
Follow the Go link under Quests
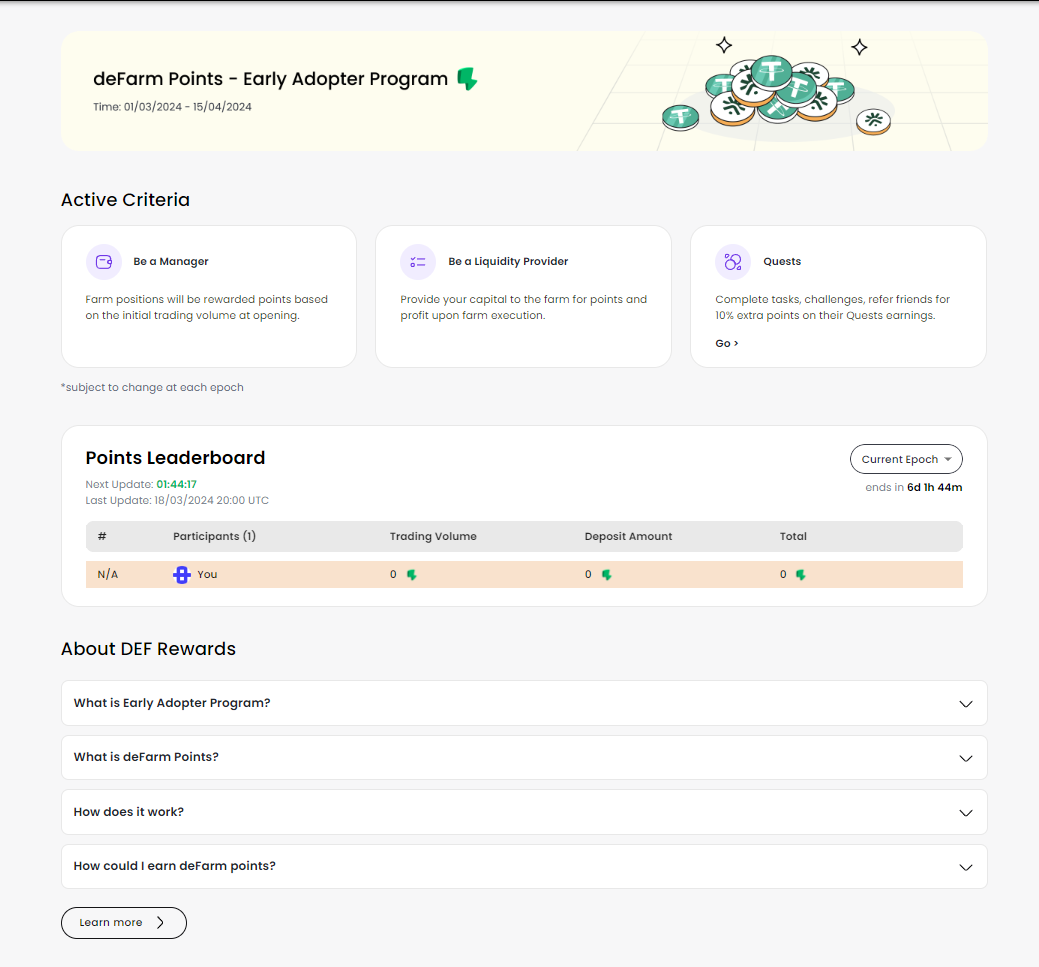(727, 344)
